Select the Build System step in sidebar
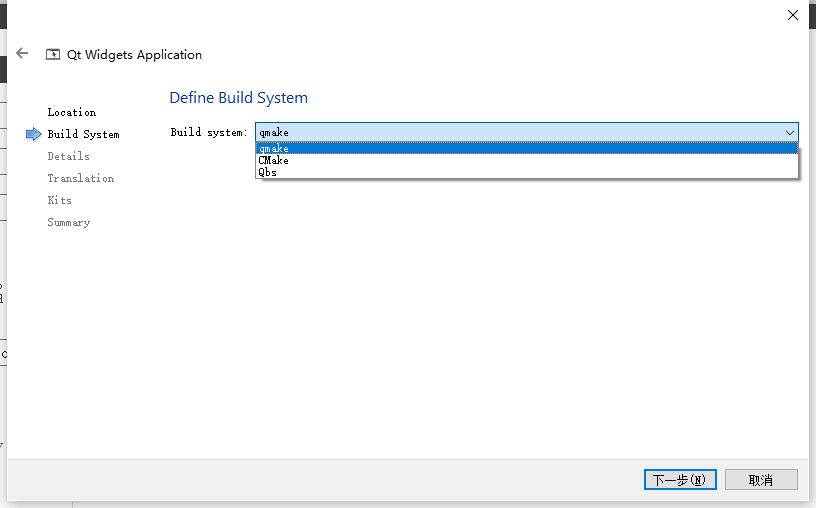This screenshot has height=508, width=816. pyautogui.click(x=83, y=134)
